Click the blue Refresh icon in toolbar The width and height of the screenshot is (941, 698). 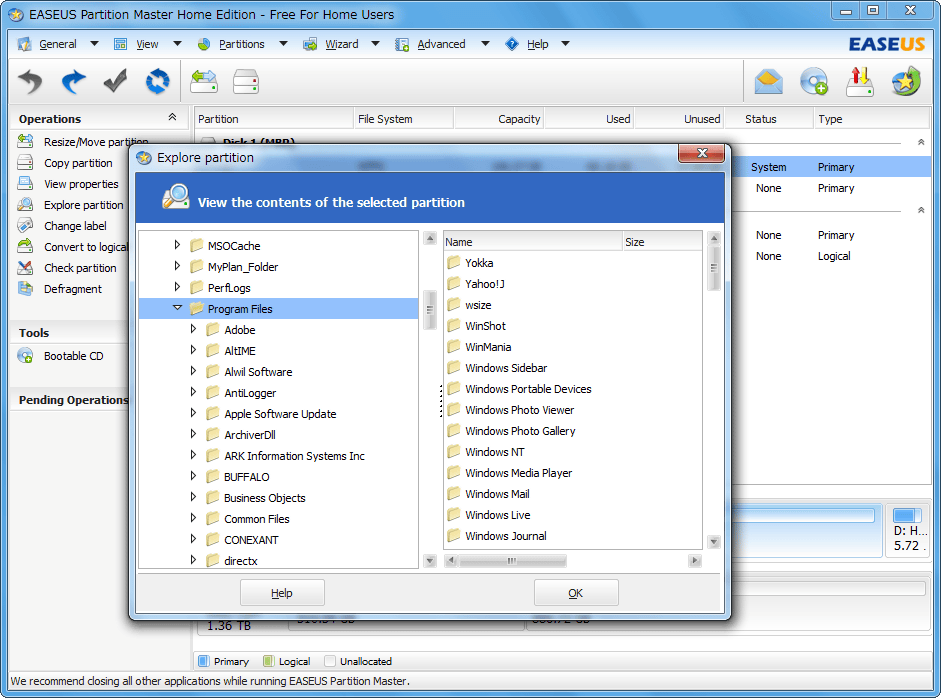coord(157,82)
